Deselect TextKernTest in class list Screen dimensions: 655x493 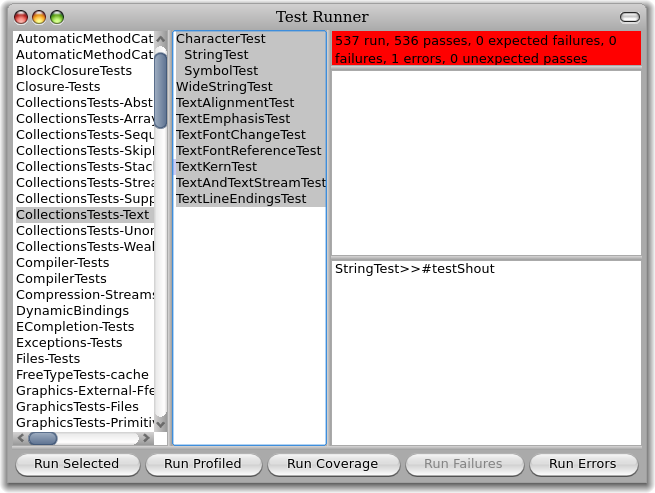point(216,167)
